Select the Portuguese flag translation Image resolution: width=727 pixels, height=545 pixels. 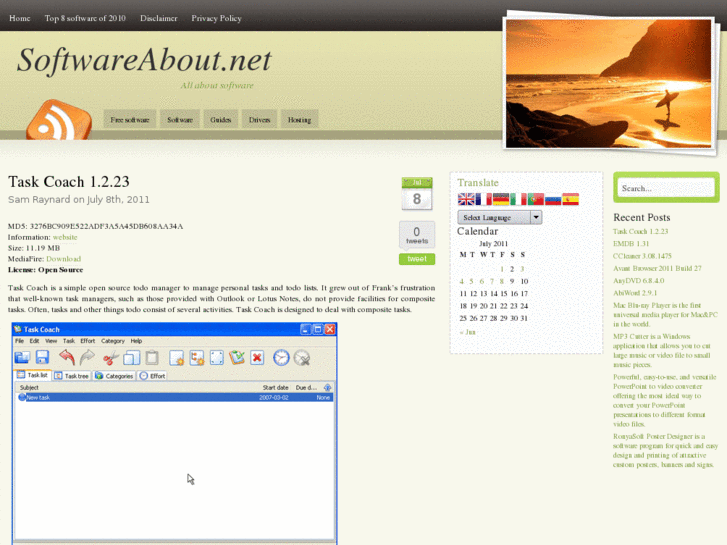pos(536,199)
